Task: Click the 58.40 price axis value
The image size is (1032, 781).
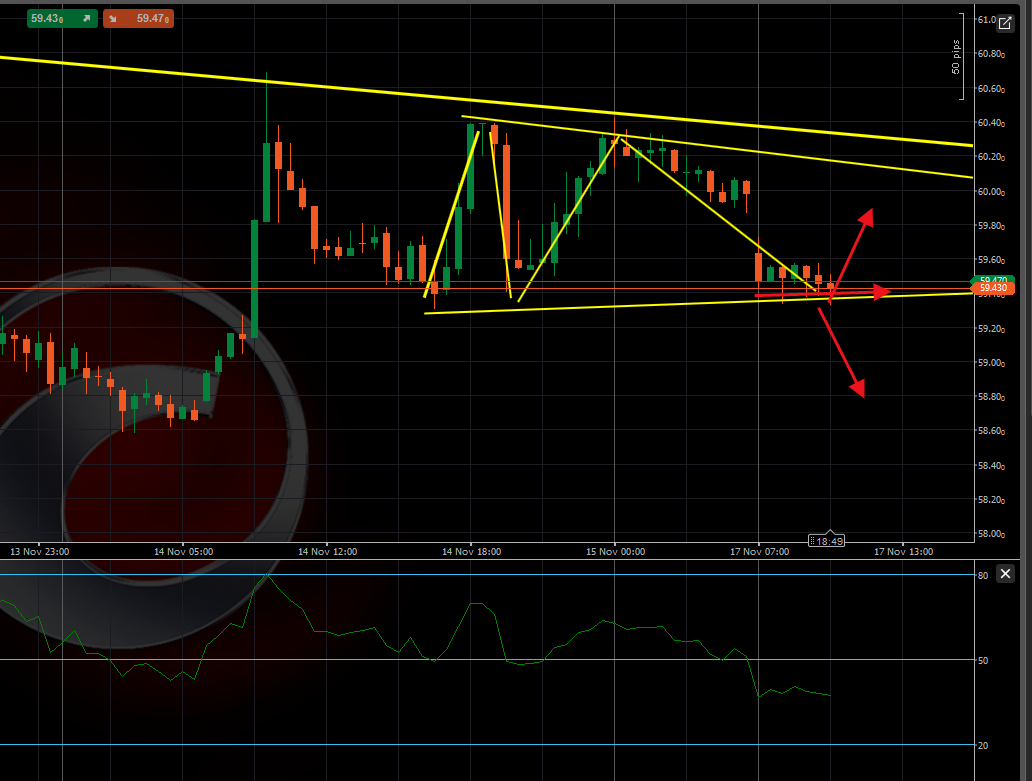Action: pyautogui.click(x=991, y=465)
